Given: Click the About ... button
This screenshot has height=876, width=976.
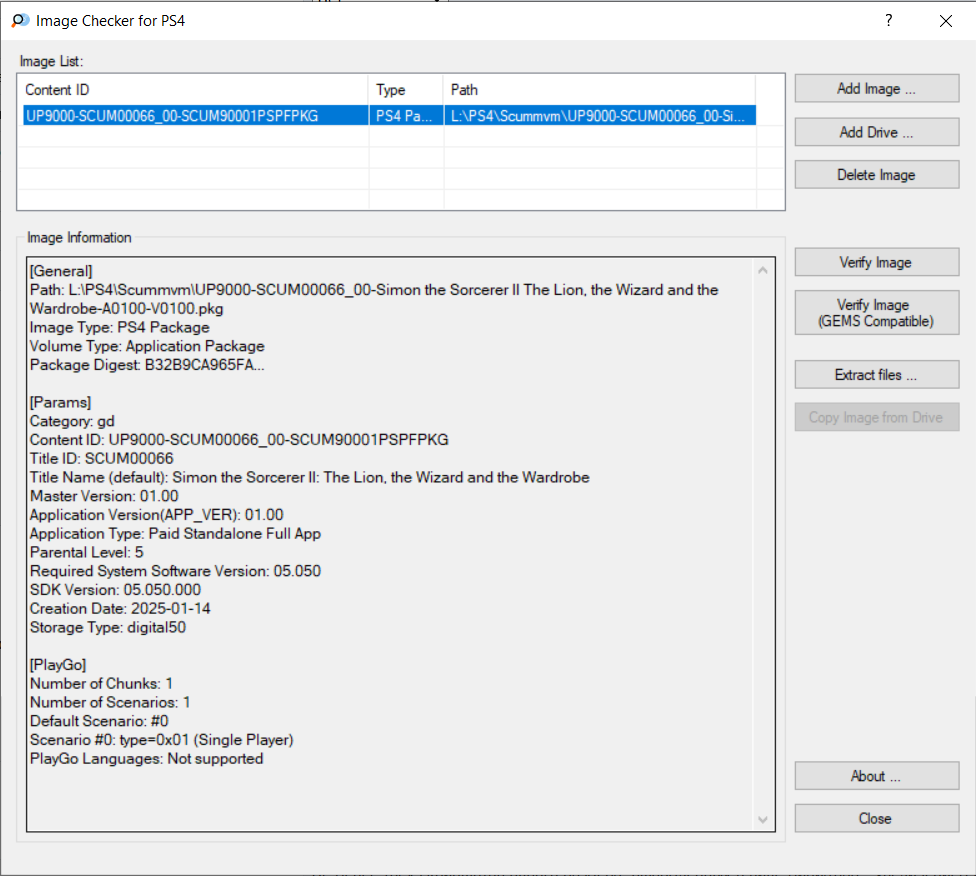Looking at the screenshot, I should click(876, 776).
